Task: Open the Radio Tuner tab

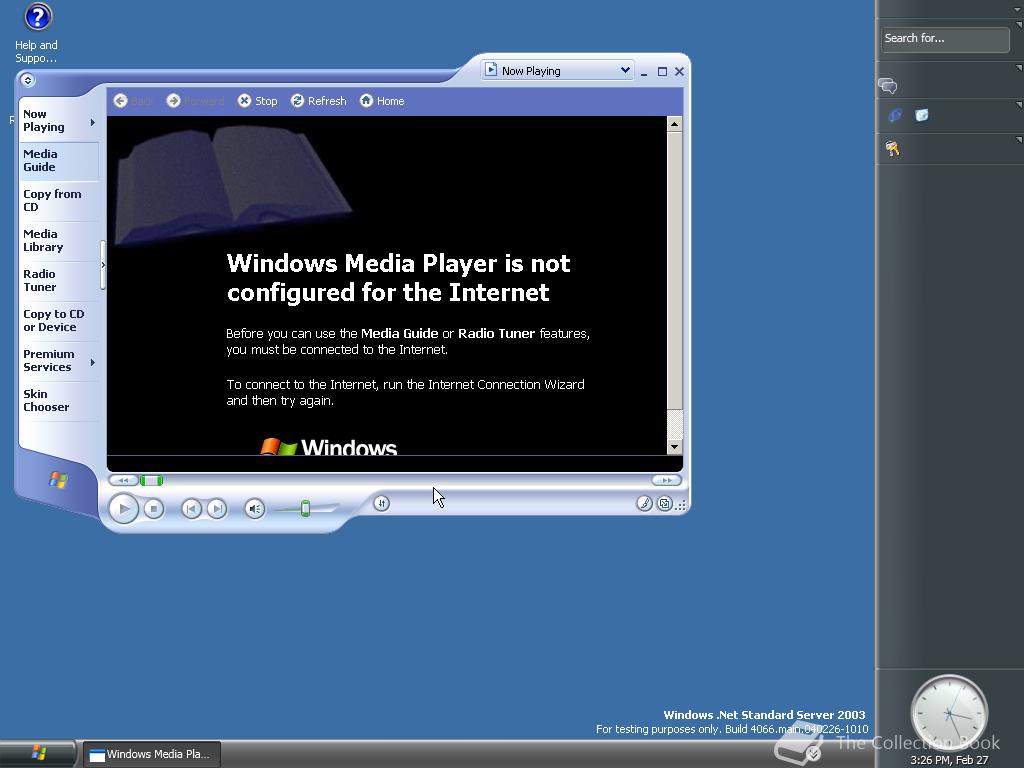Action: pos(59,281)
